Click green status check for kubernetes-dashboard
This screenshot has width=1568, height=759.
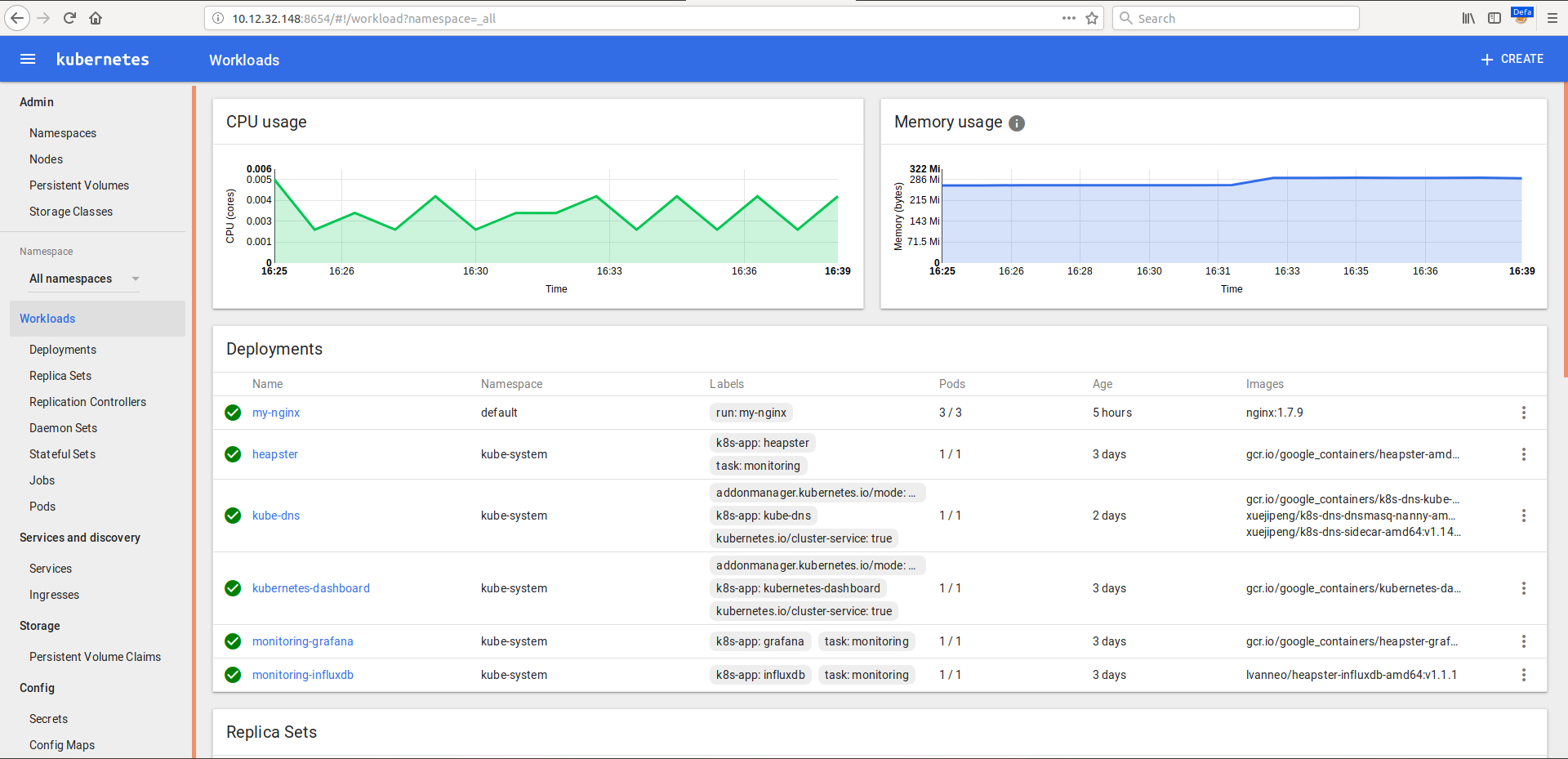coord(233,588)
